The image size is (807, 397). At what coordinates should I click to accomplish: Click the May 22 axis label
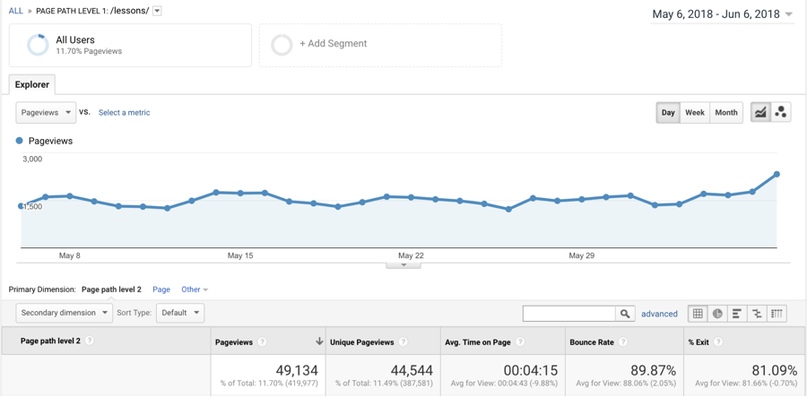pyautogui.click(x=411, y=255)
